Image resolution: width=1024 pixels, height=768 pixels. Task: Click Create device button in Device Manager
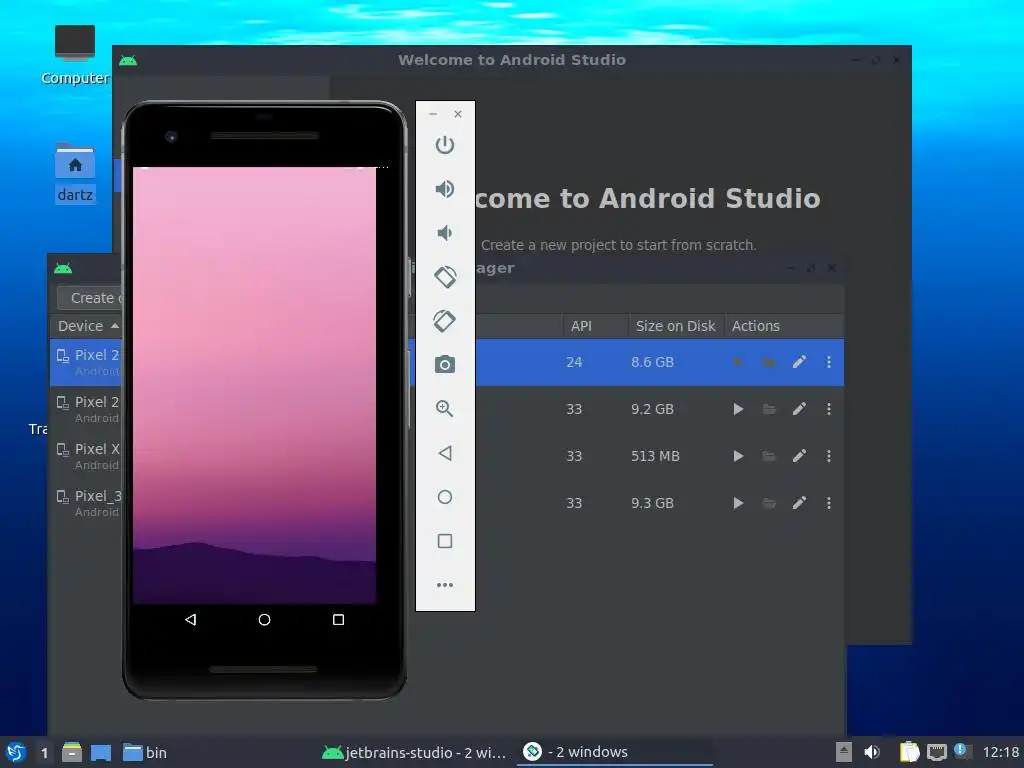89,298
